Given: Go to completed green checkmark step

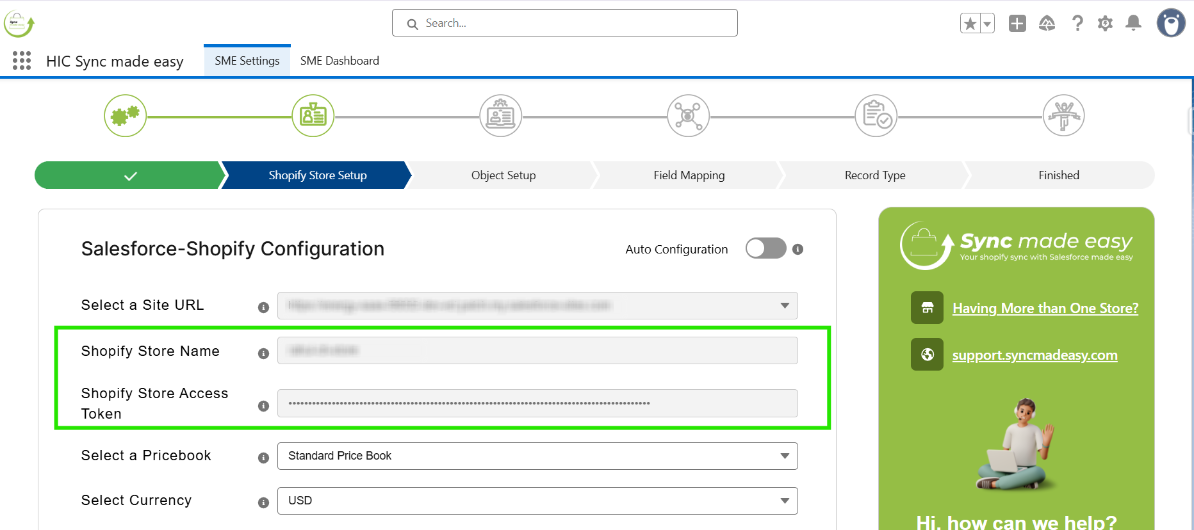Looking at the screenshot, I should coord(129,175).
